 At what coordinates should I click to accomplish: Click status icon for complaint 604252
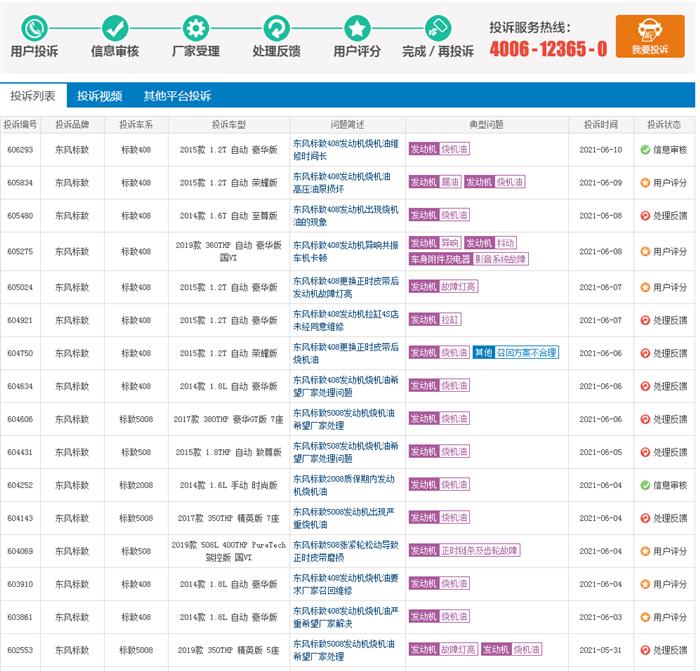645,485
